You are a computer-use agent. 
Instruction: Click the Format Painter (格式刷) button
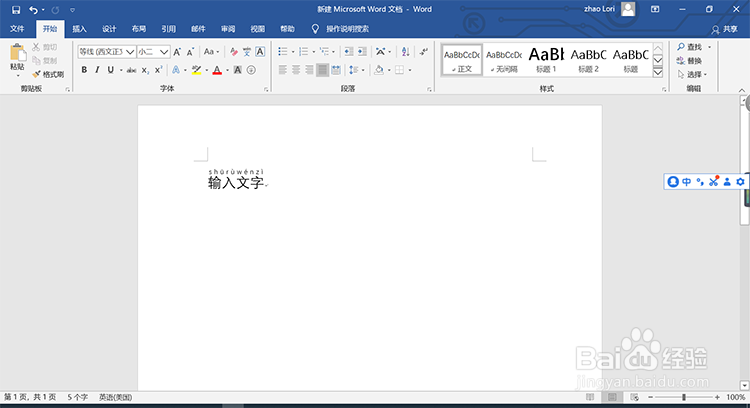48,74
